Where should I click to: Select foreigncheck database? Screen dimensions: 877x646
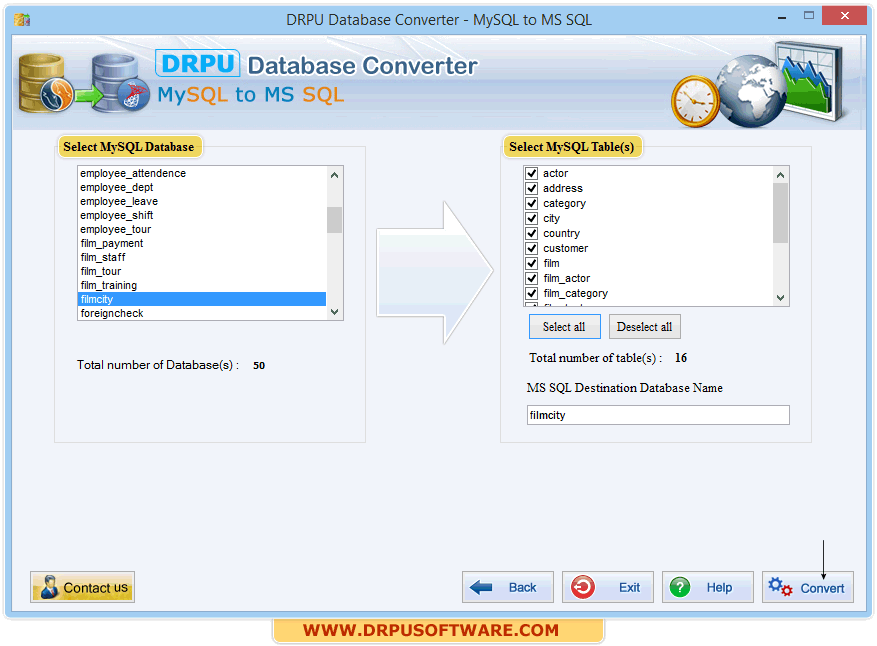point(202,313)
